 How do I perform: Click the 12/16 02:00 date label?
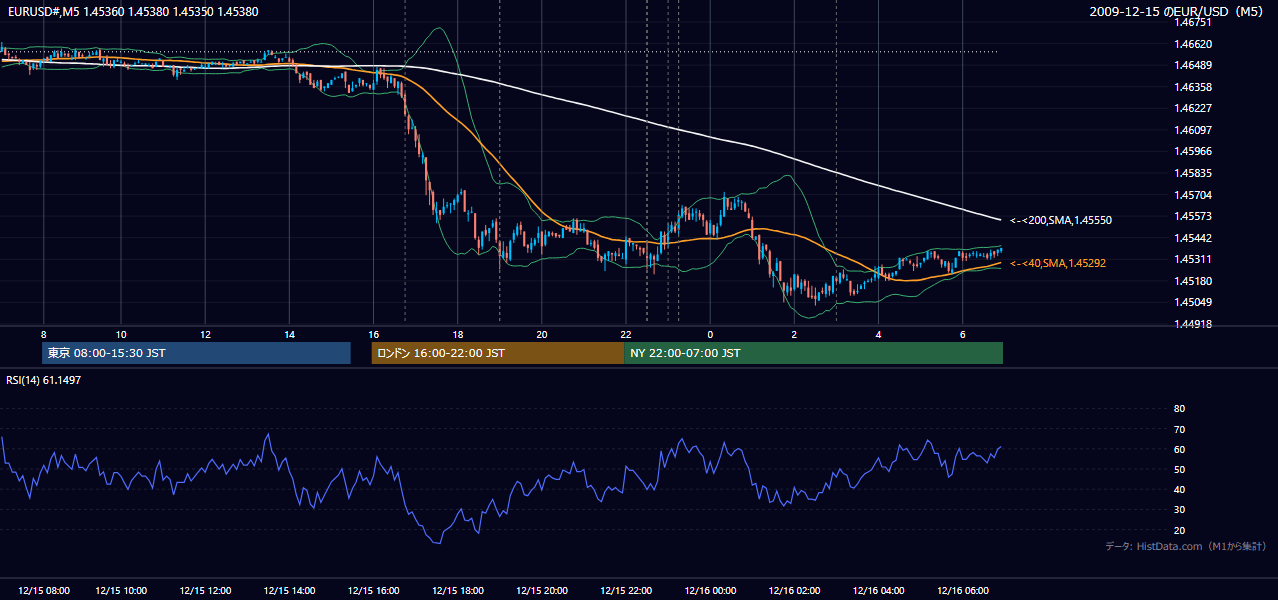click(x=794, y=591)
